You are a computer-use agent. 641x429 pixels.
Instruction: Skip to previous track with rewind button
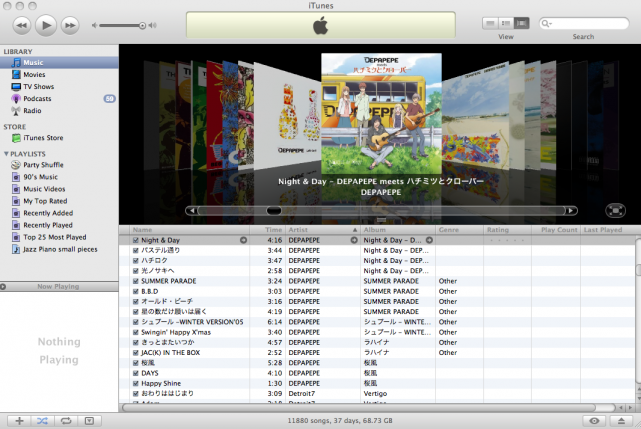(22, 25)
